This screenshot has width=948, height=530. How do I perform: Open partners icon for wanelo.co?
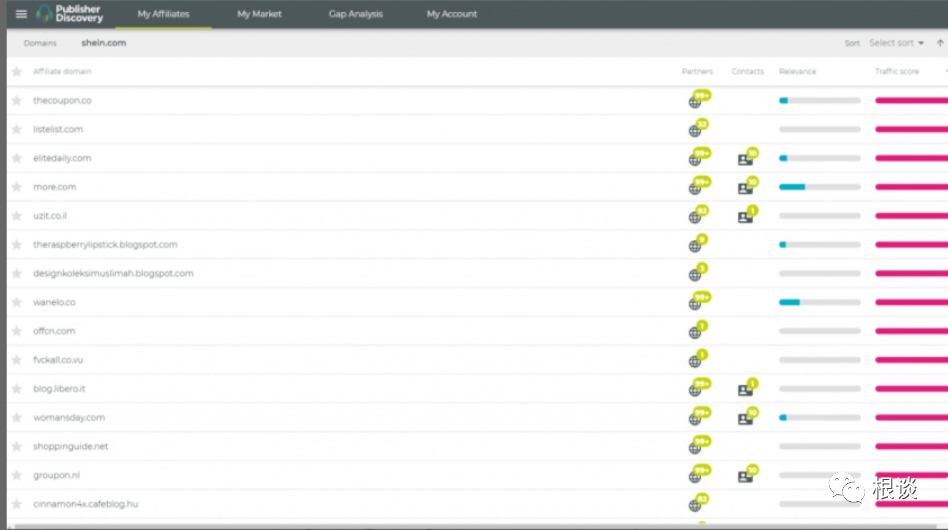[699, 301]
